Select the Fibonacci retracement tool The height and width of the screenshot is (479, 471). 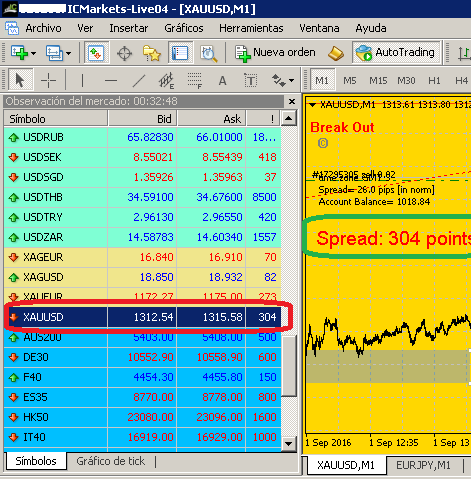[195, 80]
